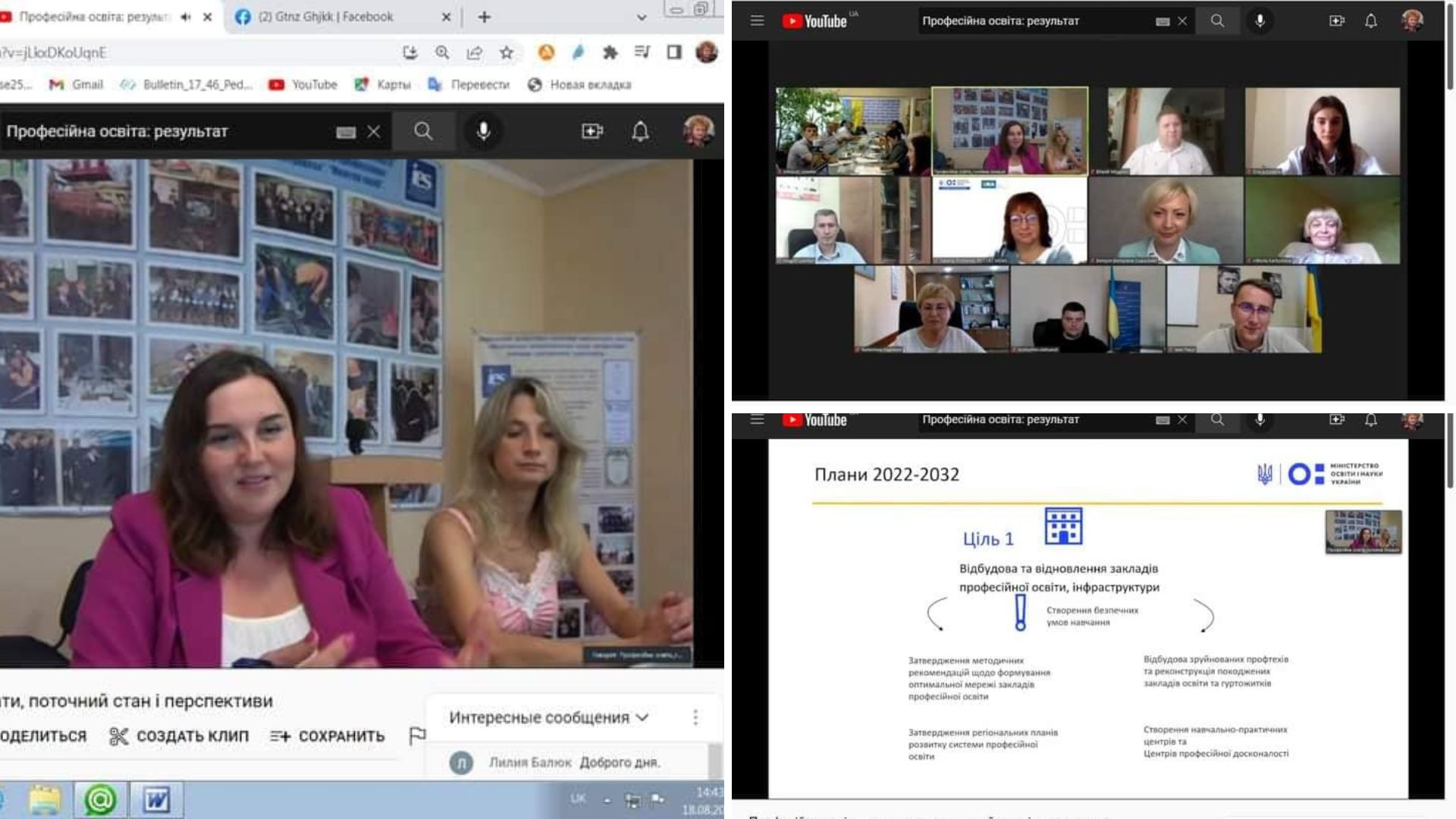Open the Chrome tab search chevron
The height and width of the screenshot is (819, 1456).
tap(642, 17)
